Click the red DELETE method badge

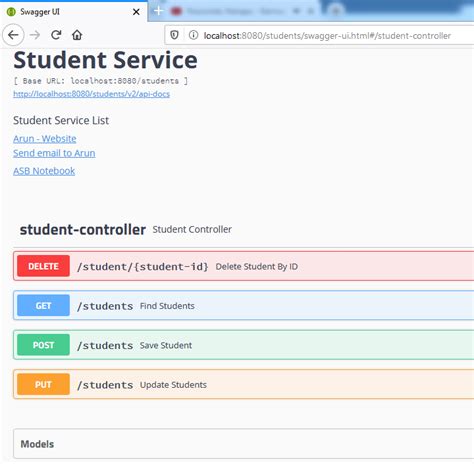43,266
